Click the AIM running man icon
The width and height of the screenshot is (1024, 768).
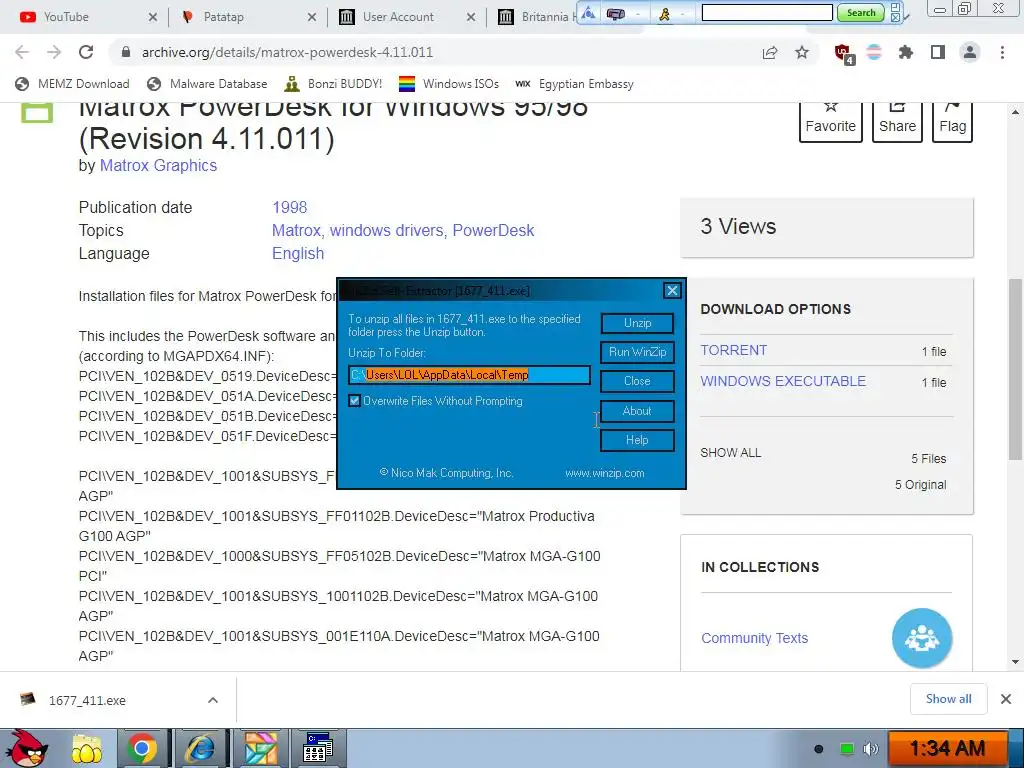(x=665, y=13)
